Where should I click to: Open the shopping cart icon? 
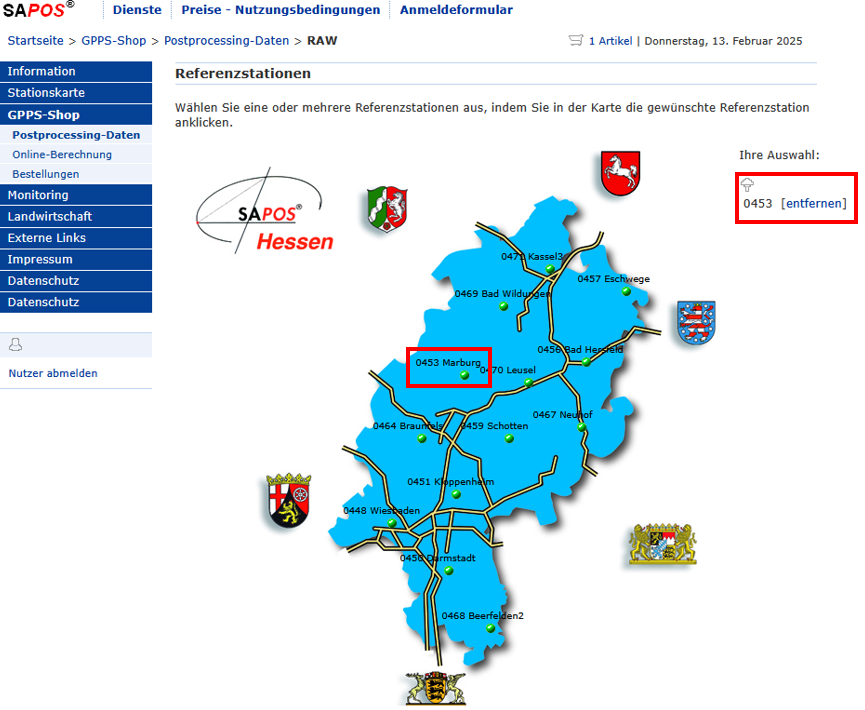[x=575, y=40]
